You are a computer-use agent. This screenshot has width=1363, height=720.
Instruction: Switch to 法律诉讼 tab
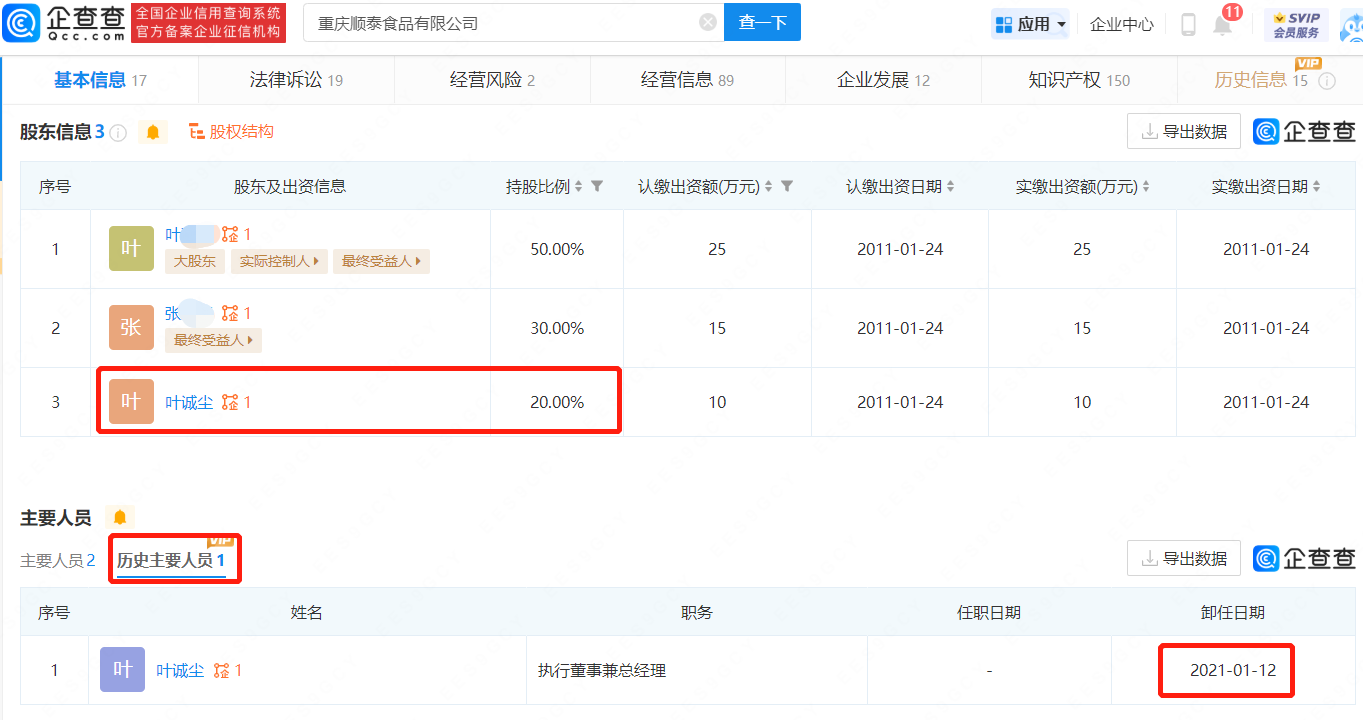(296, 80)
